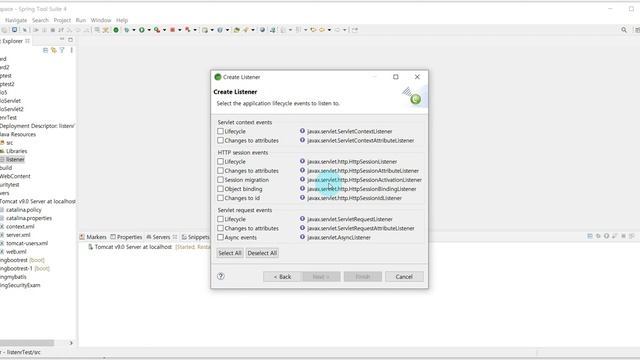The height and width of the screenshot is (360, 640).
Task: Click the External Tools run icon
Action: [x=157, y=30]
